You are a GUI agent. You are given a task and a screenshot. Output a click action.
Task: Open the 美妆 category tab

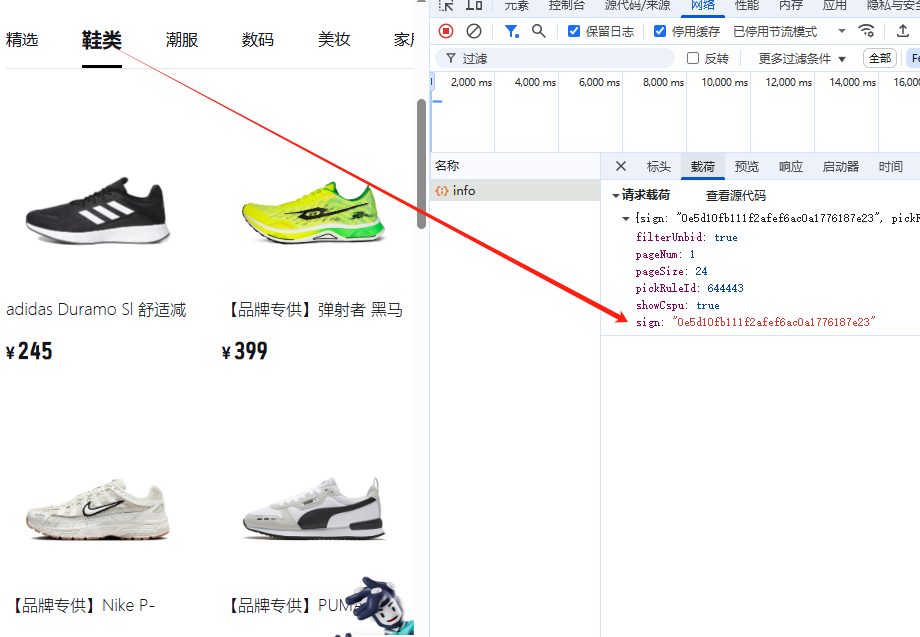coord(334,40)
